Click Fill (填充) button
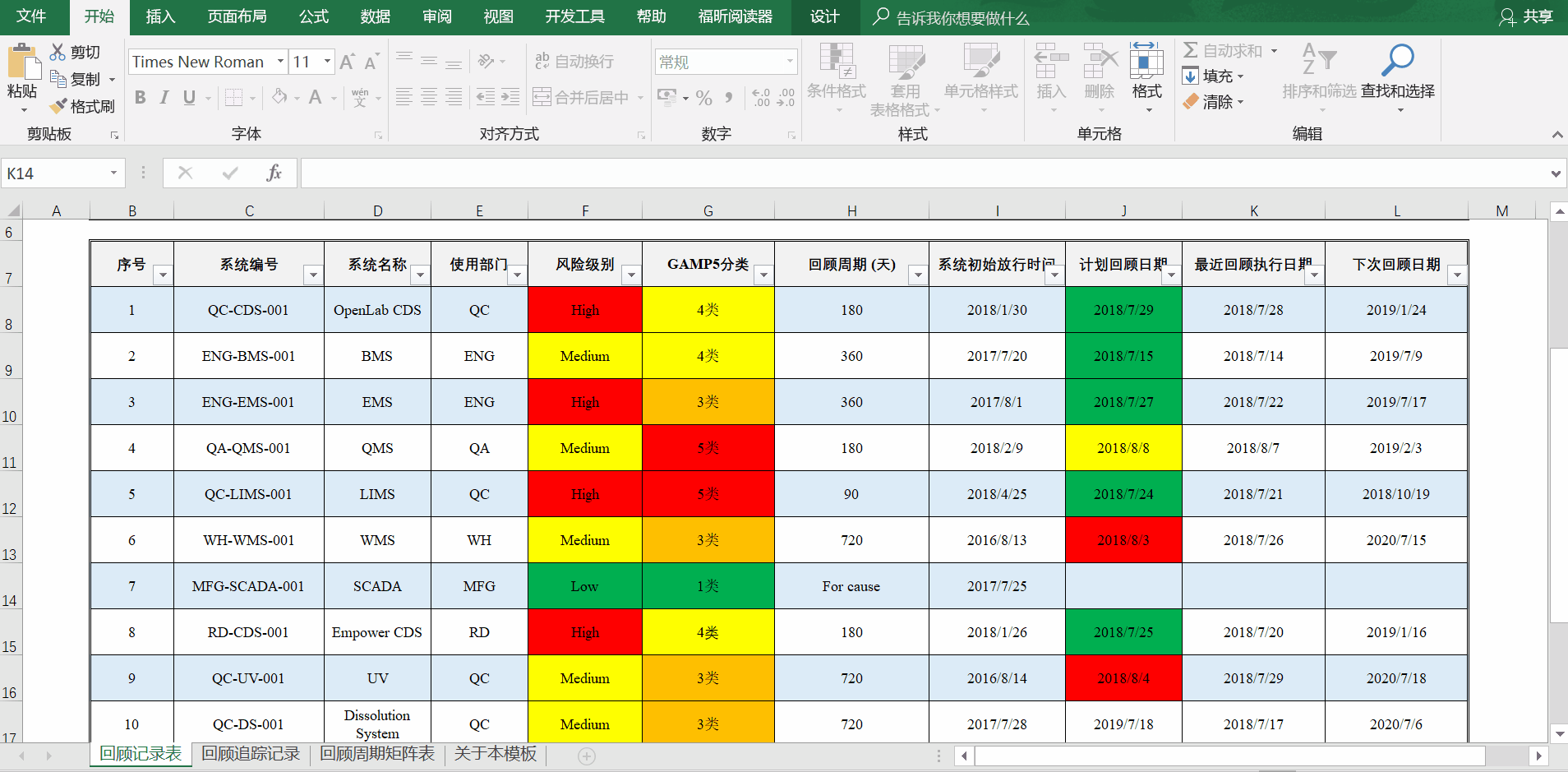This screenshot has width=1568, height=772. [1213, 76]
